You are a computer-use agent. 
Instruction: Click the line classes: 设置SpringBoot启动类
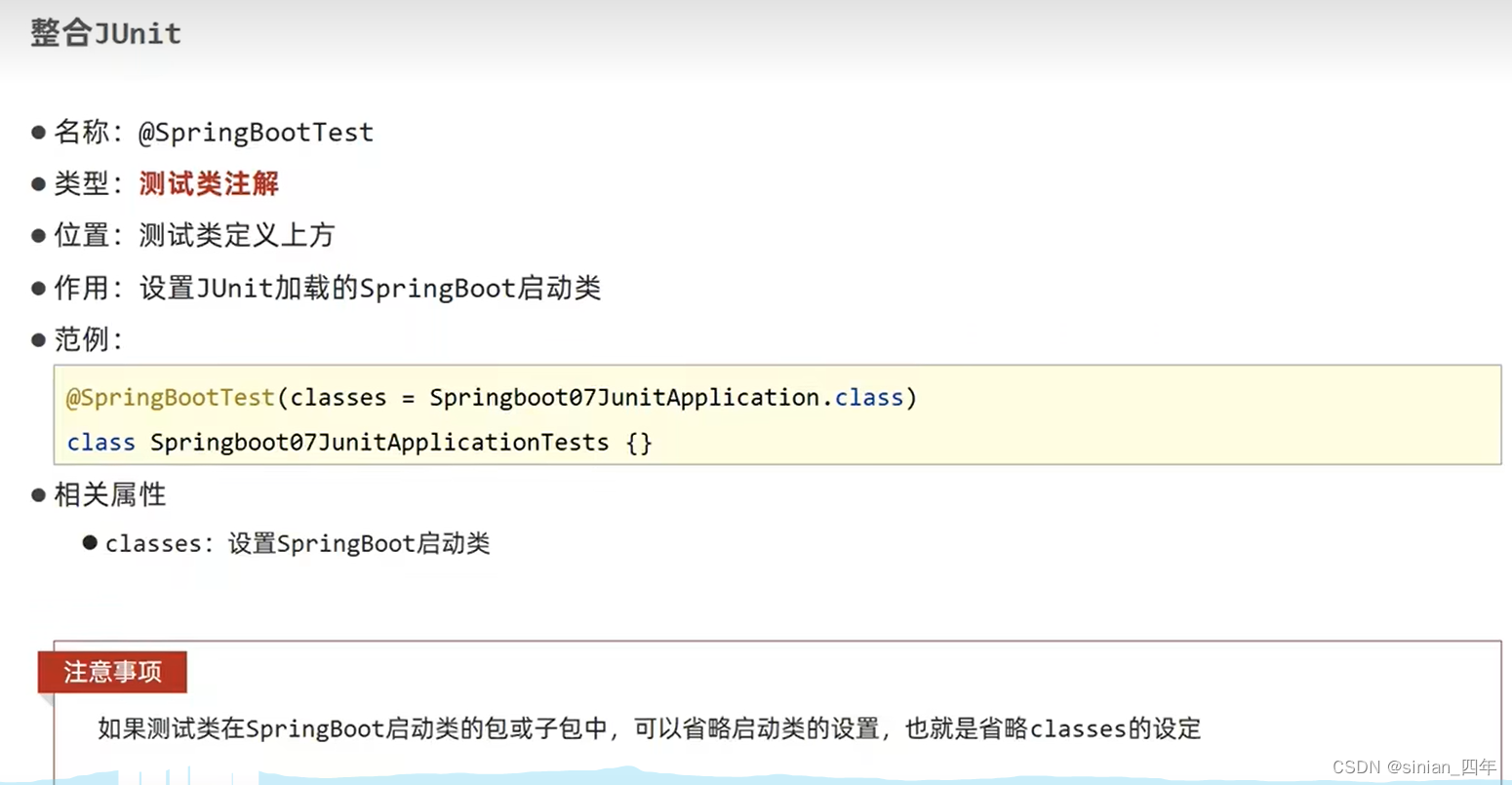click(x=298, y=544)
